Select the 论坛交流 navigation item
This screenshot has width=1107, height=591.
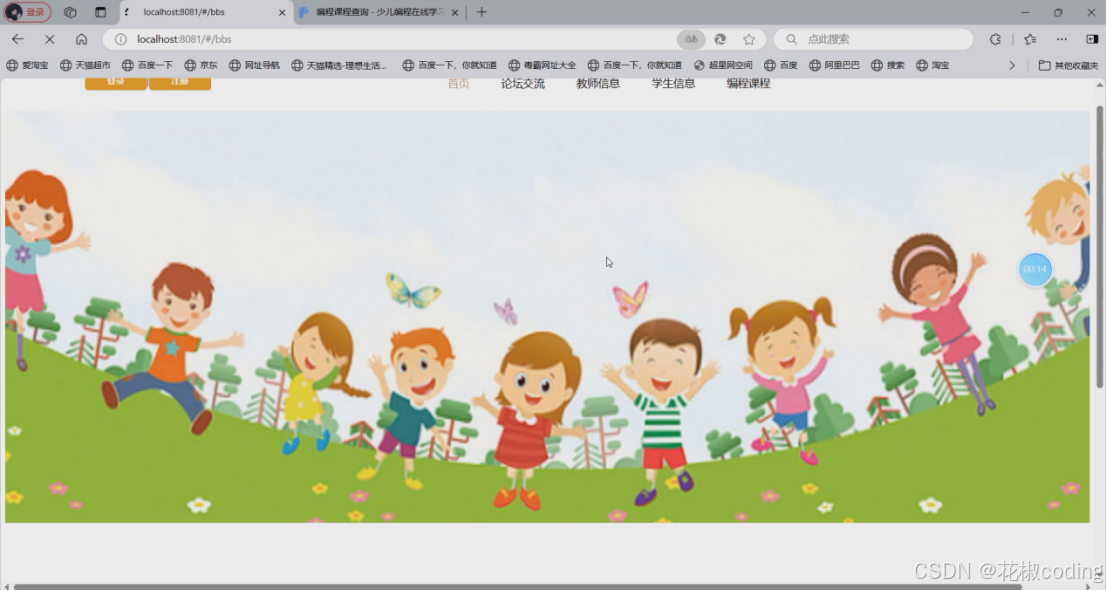pyautogui.click(x=521, y=84)
